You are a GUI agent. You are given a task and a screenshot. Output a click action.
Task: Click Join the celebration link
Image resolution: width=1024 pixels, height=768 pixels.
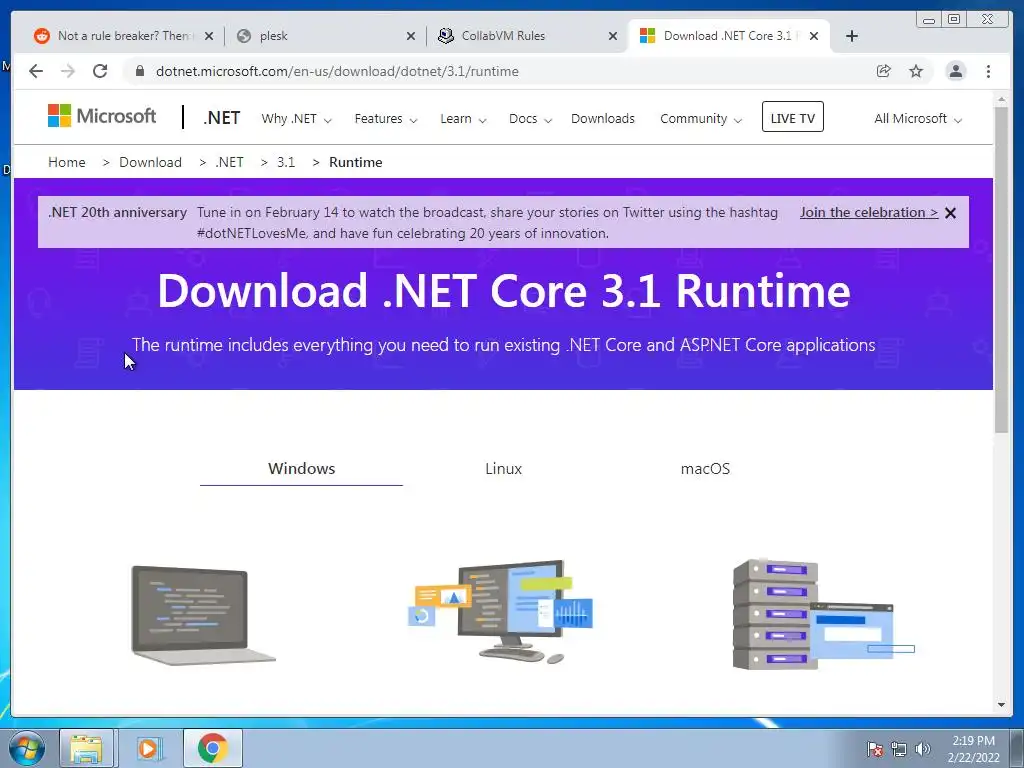coord(869,213)
